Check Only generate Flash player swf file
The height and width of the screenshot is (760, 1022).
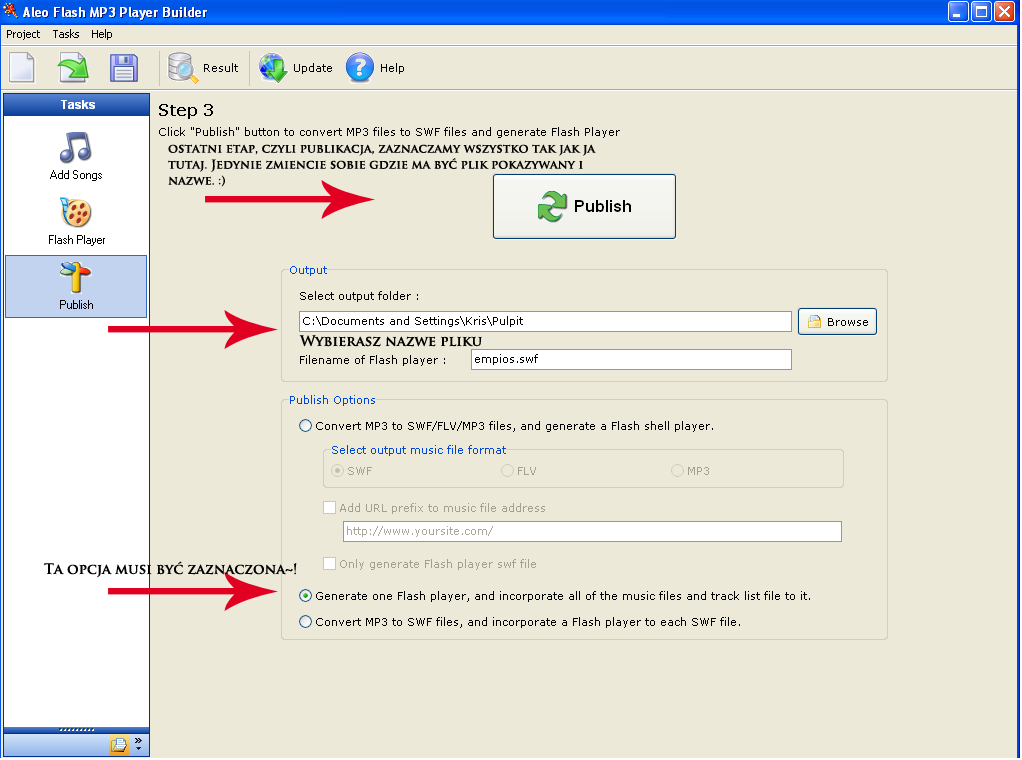pos(330,564)
